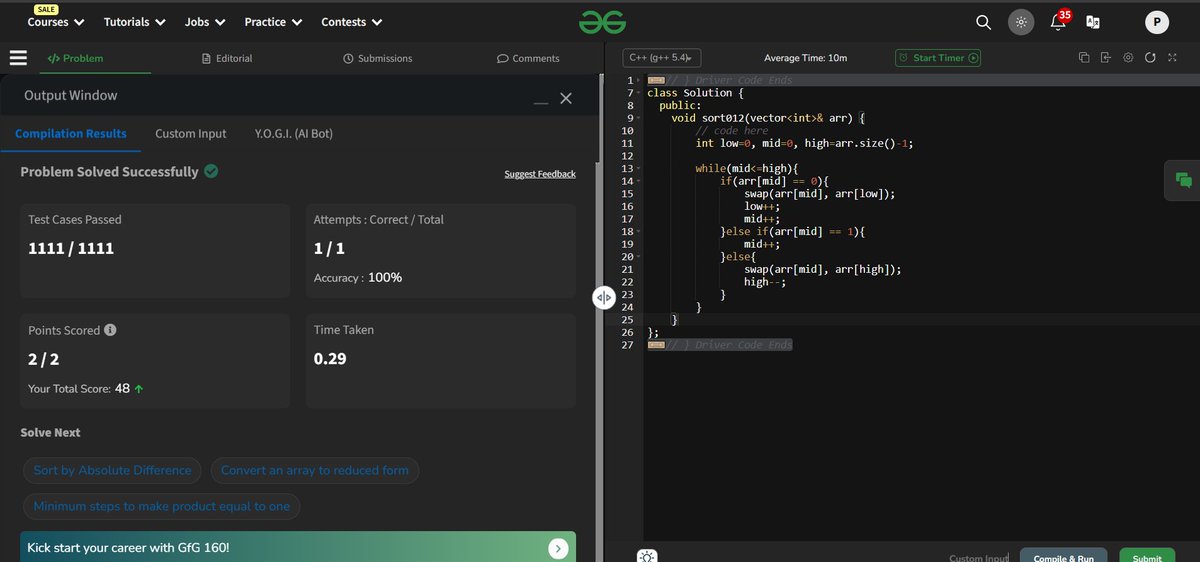Screen dimensions: 1200x562
Task: Click the Suggest Feedback link
Action: [x=540, y=174]
